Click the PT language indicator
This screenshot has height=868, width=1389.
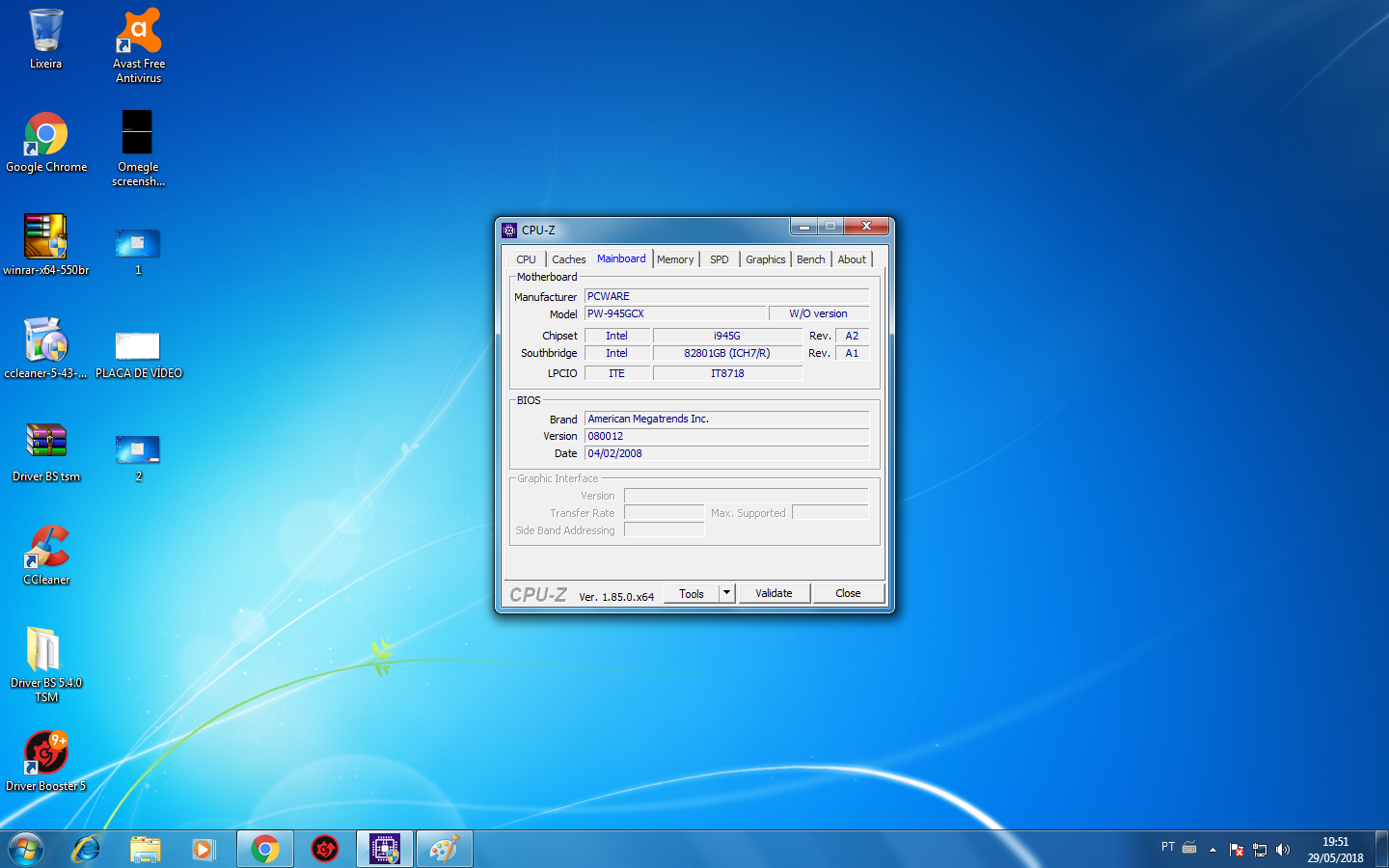[1168, 847]
